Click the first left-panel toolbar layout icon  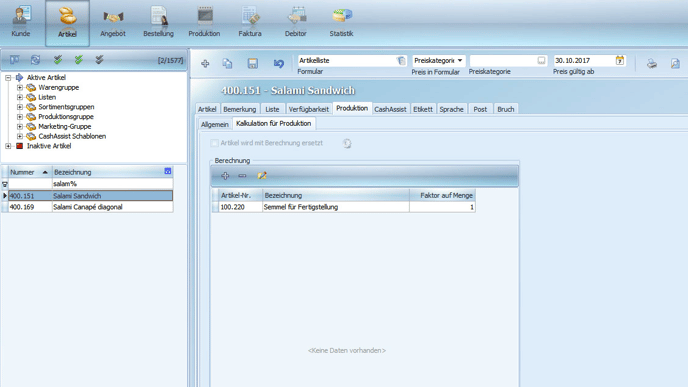click(x=14, y=60)
